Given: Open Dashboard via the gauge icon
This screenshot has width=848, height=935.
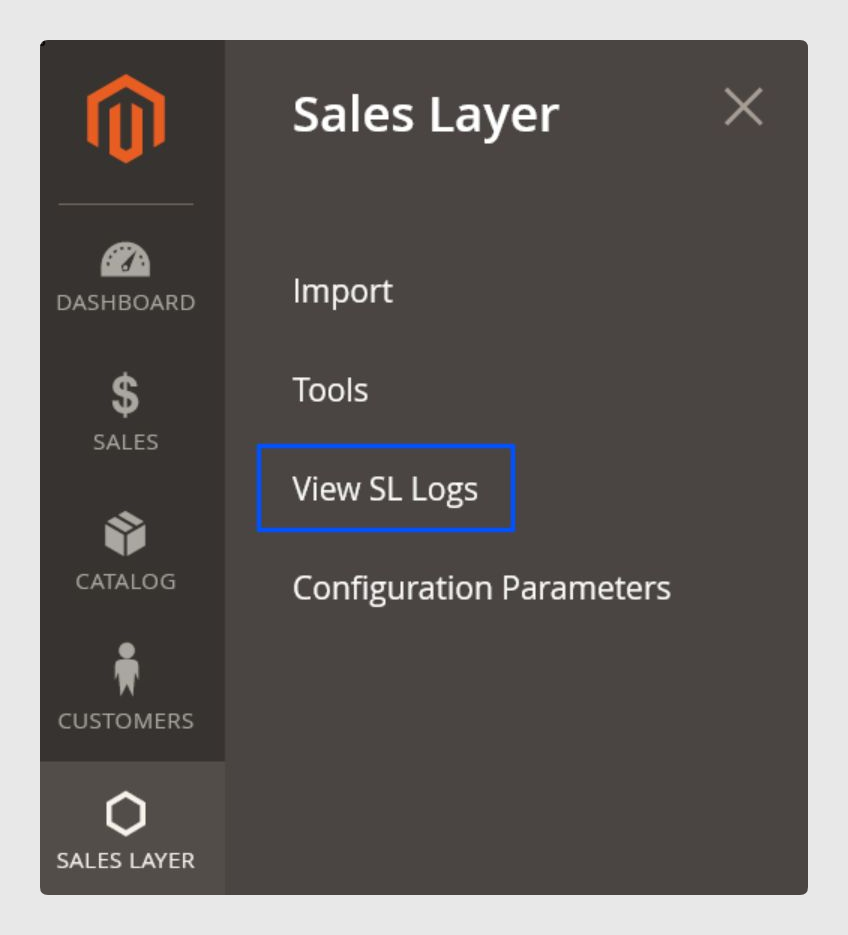Looking at the screenshot, I should tap(125, 259).
